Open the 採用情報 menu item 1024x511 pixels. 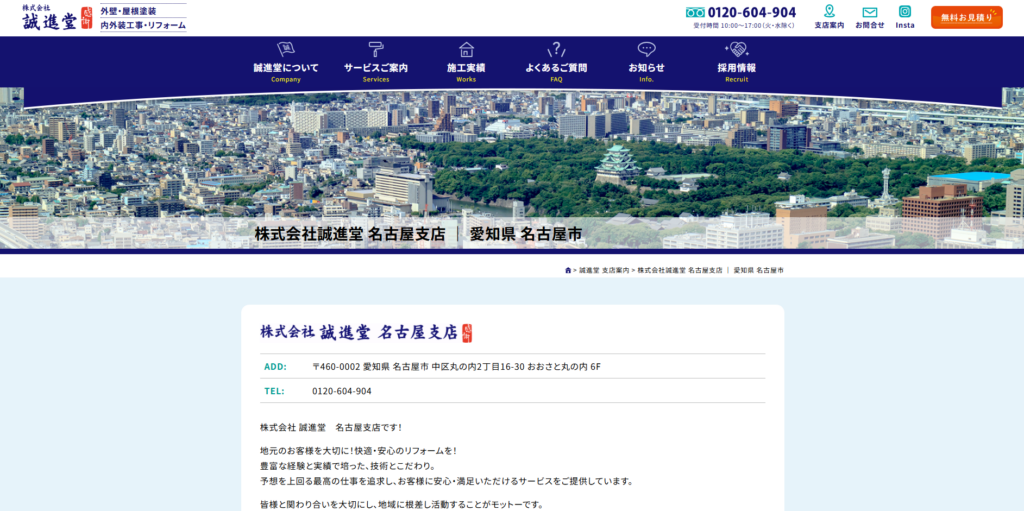[x=737, y=67]
